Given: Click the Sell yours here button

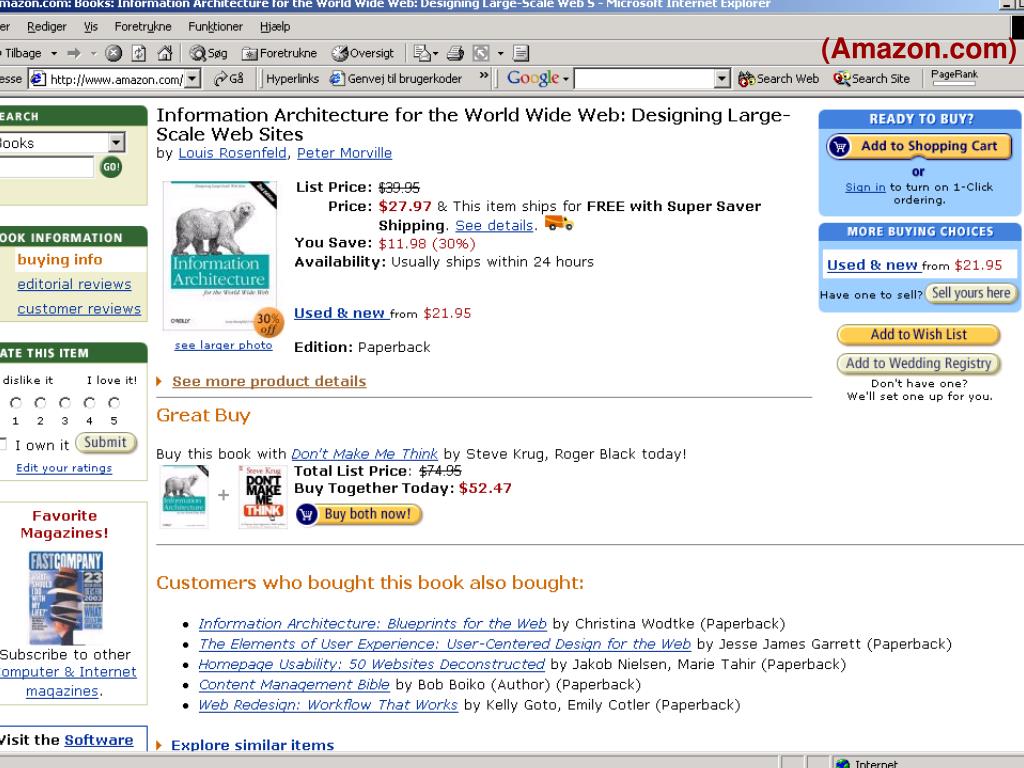Looking at the screenshot, I should click(970, 293).
